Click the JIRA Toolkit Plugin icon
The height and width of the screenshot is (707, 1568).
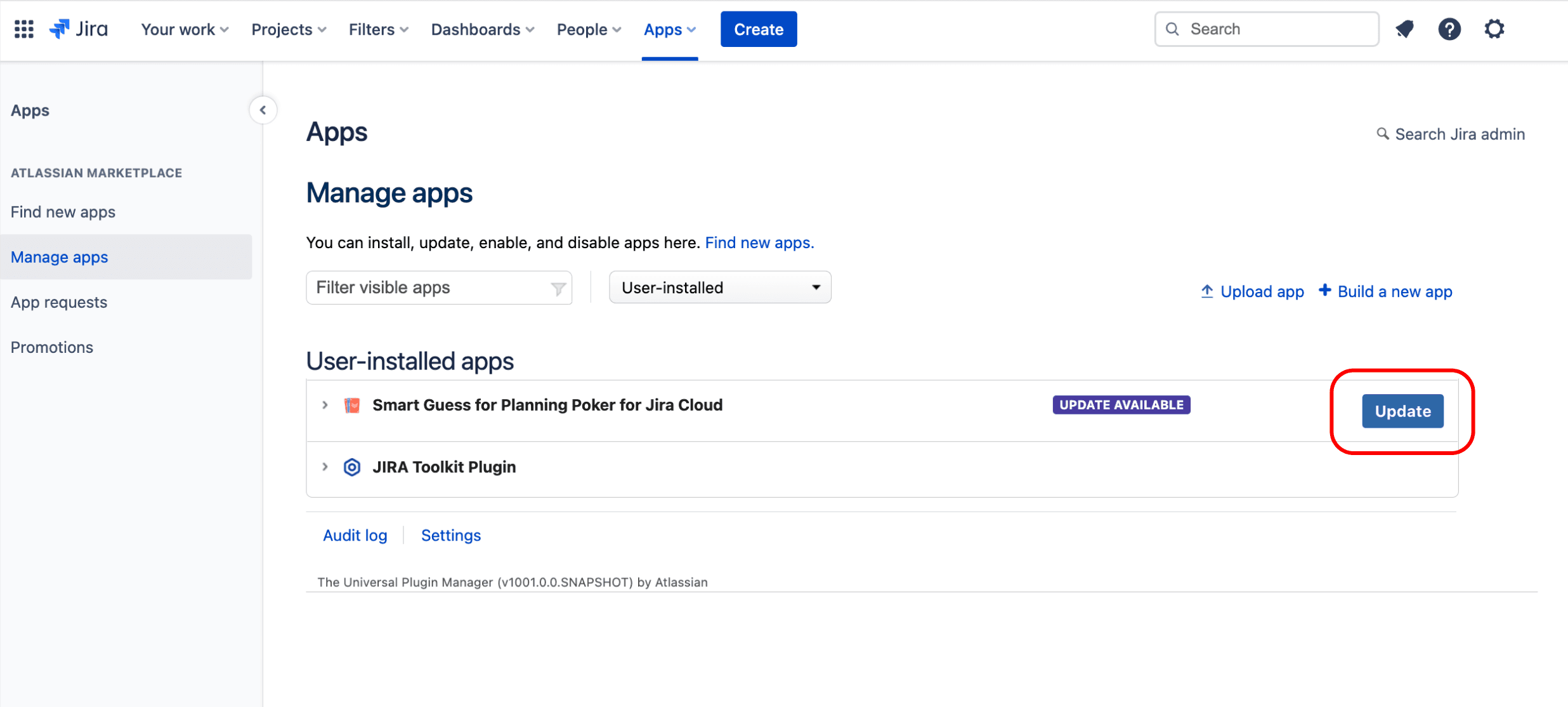(x=351, y=467)
